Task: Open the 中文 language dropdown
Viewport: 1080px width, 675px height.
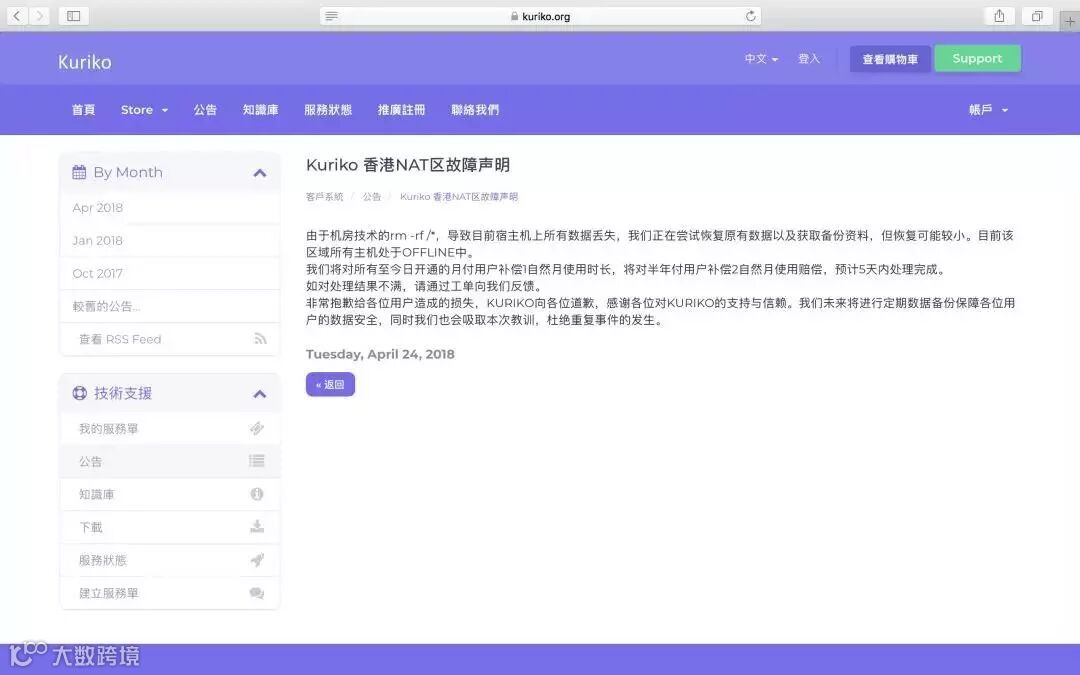Action: pyautogui.click(x=761, y=59)
